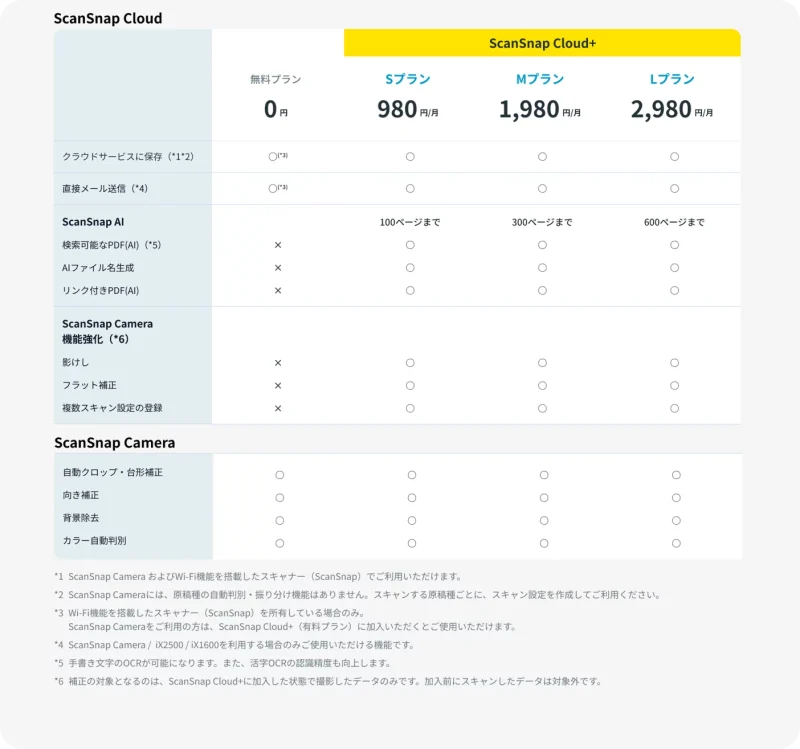This screenshot has width=800, height=749.
Task: Click the カラー自動判別 row label
Action: (x=94, y=540)
